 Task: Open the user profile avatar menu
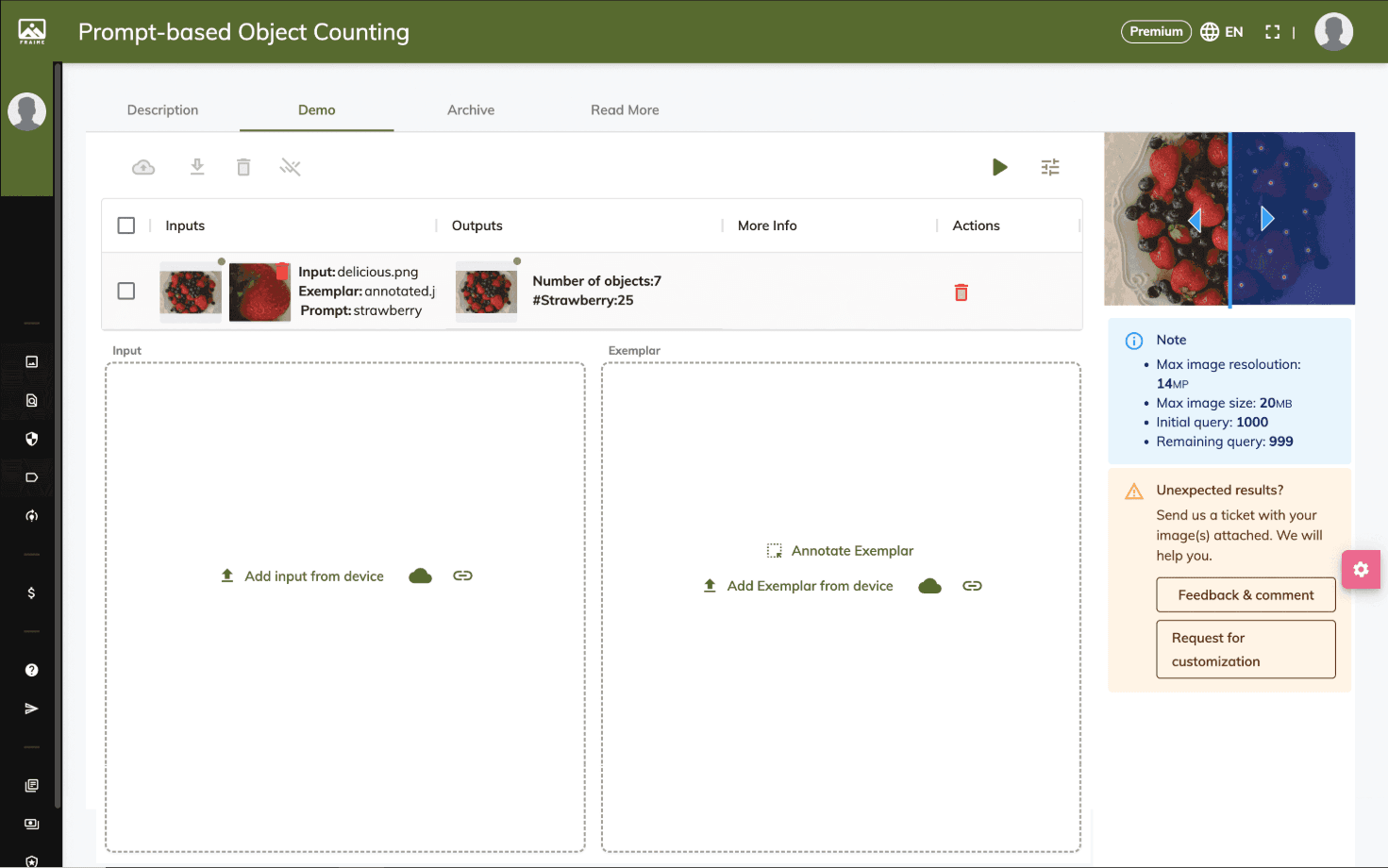[x=1333, y=32]
